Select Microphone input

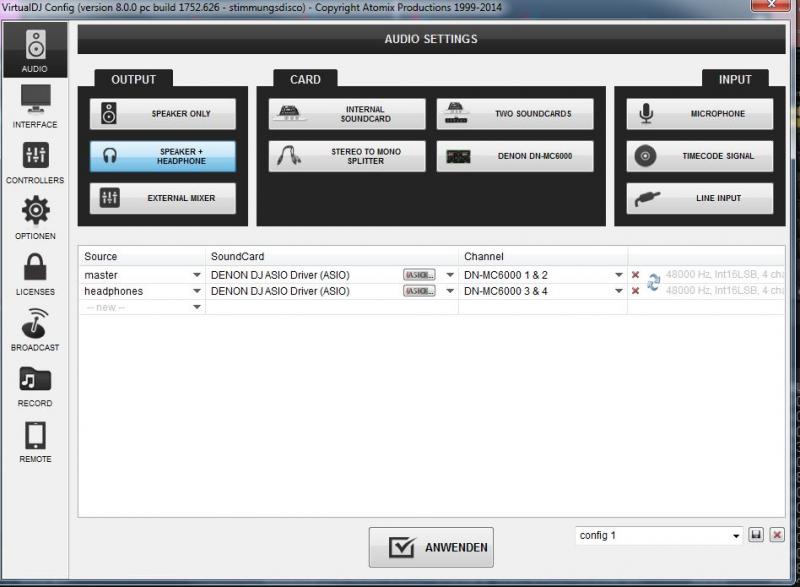699,114
